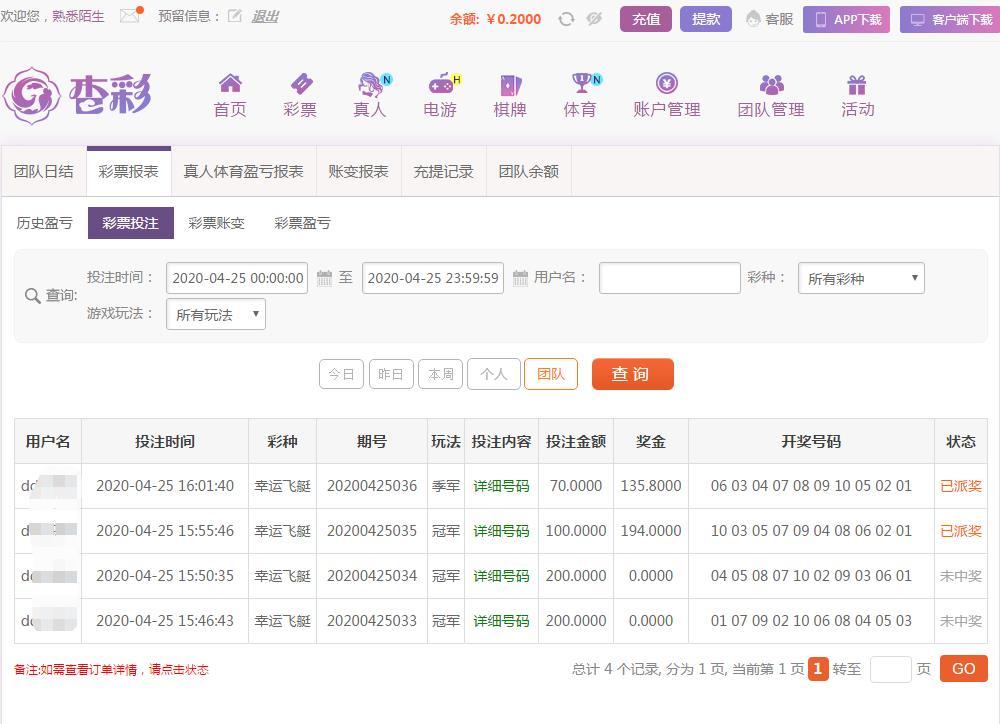Switch to 彩票盈亏 sub-tab

(302, 223)
